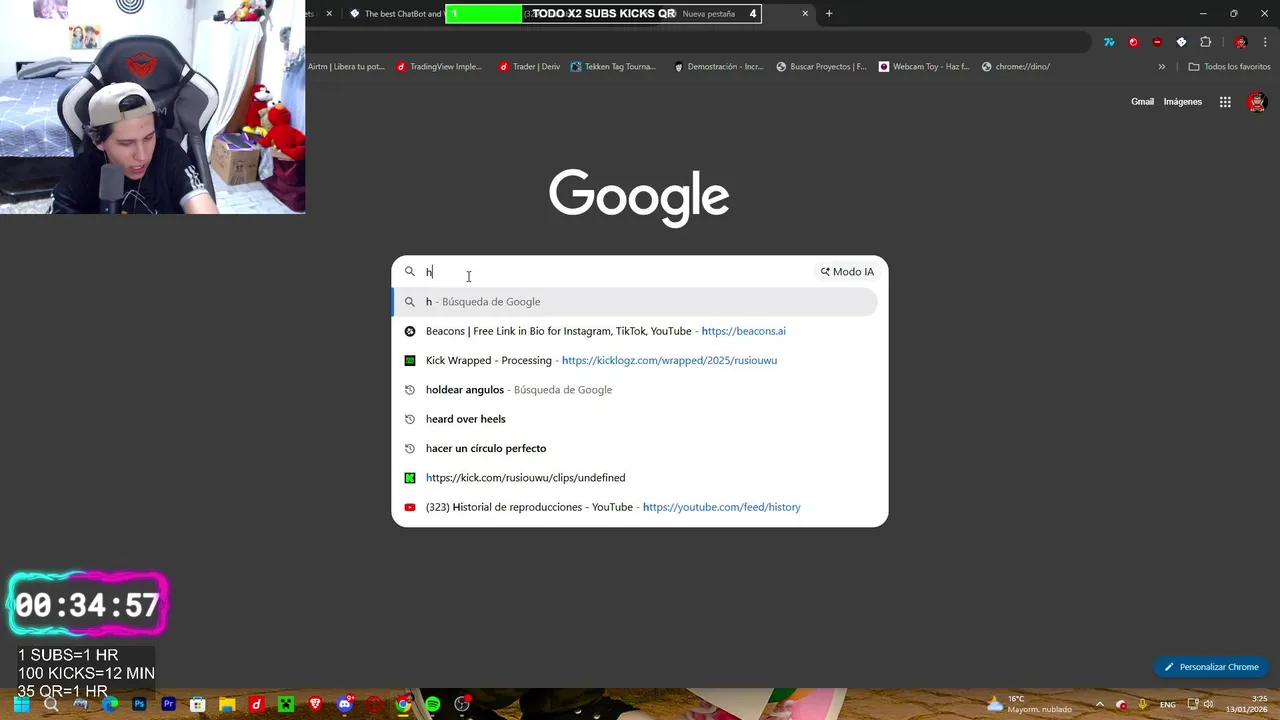This screenshot has height=720, width=1280.
Task: Click the Imágenes link
Action: point(1182,102)
